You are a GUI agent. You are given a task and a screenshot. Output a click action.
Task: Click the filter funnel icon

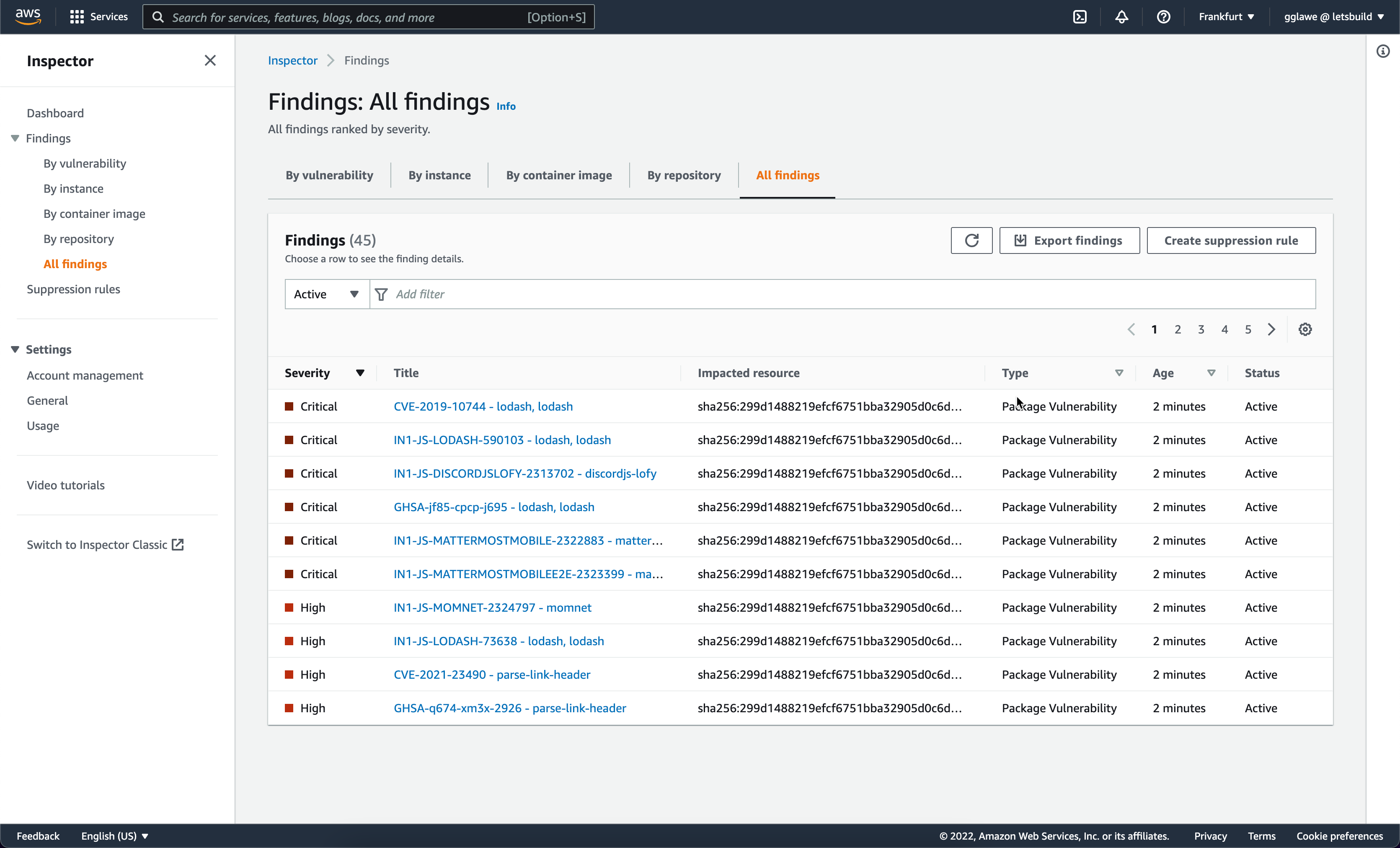click(381, 295)
